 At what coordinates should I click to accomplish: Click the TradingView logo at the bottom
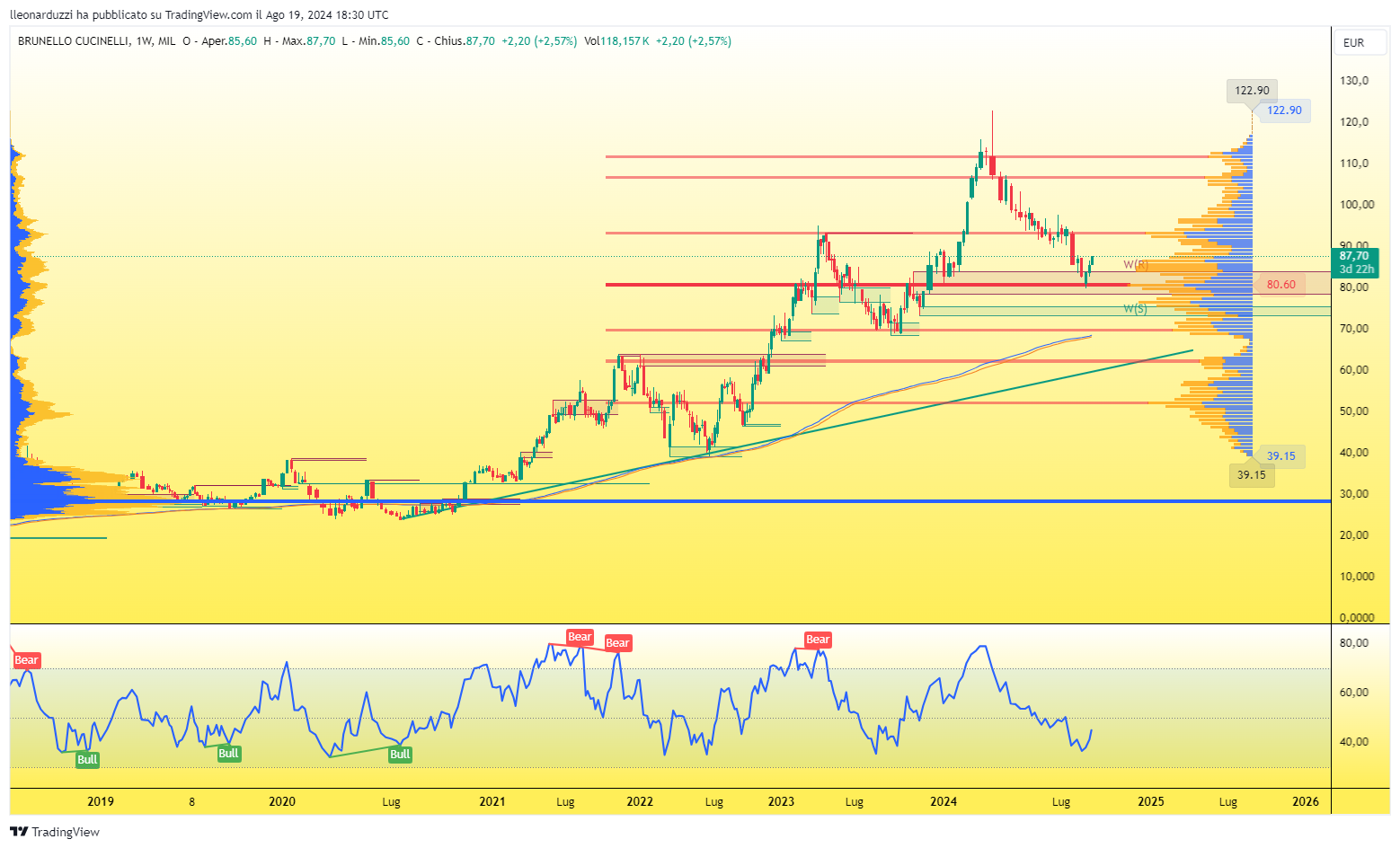55,832
